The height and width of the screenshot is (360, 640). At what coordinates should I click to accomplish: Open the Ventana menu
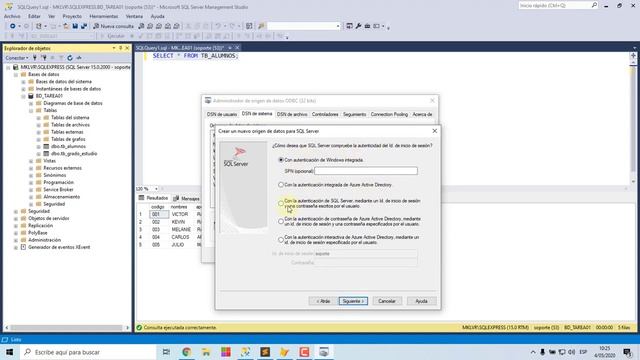pos(134,16)
